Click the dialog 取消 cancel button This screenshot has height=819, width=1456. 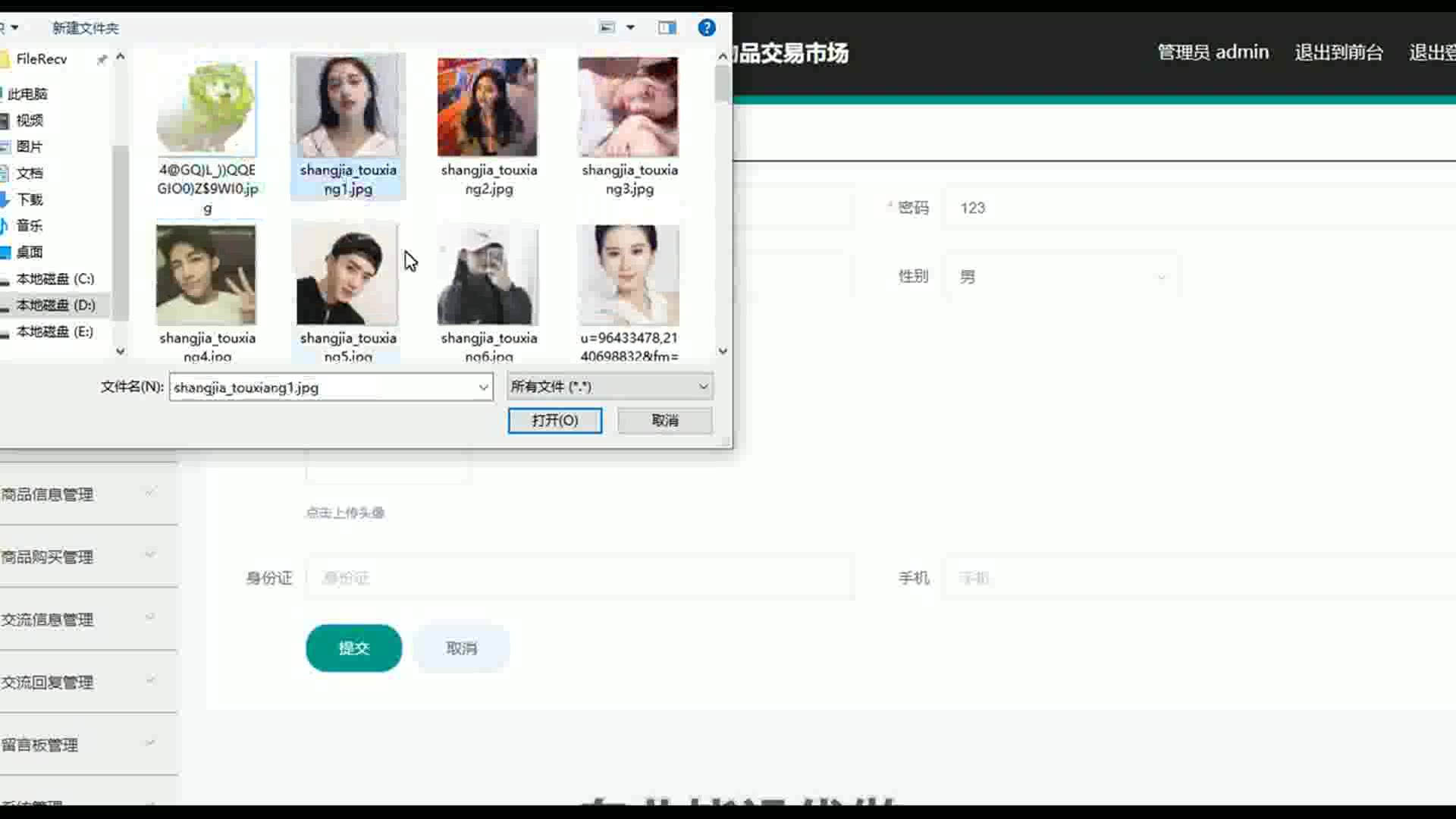point(665,421)
